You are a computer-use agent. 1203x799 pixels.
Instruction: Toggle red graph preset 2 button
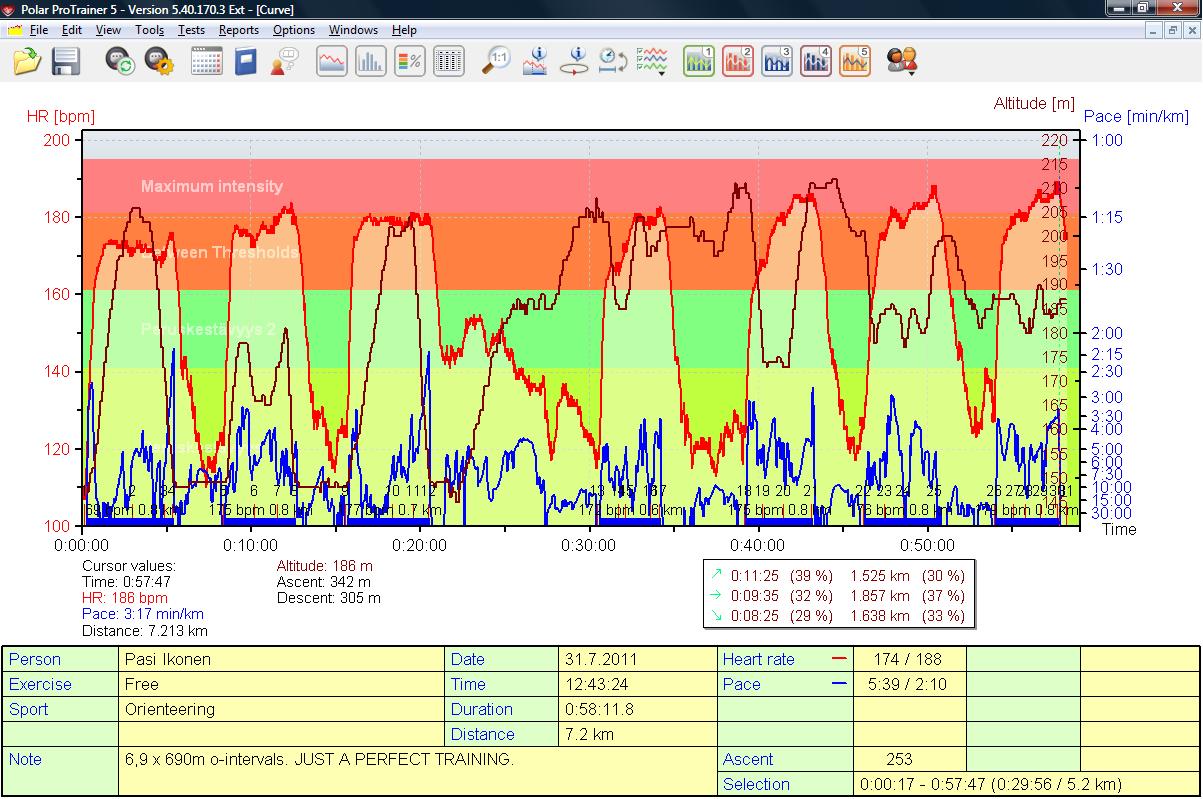[x=738, y=62]
